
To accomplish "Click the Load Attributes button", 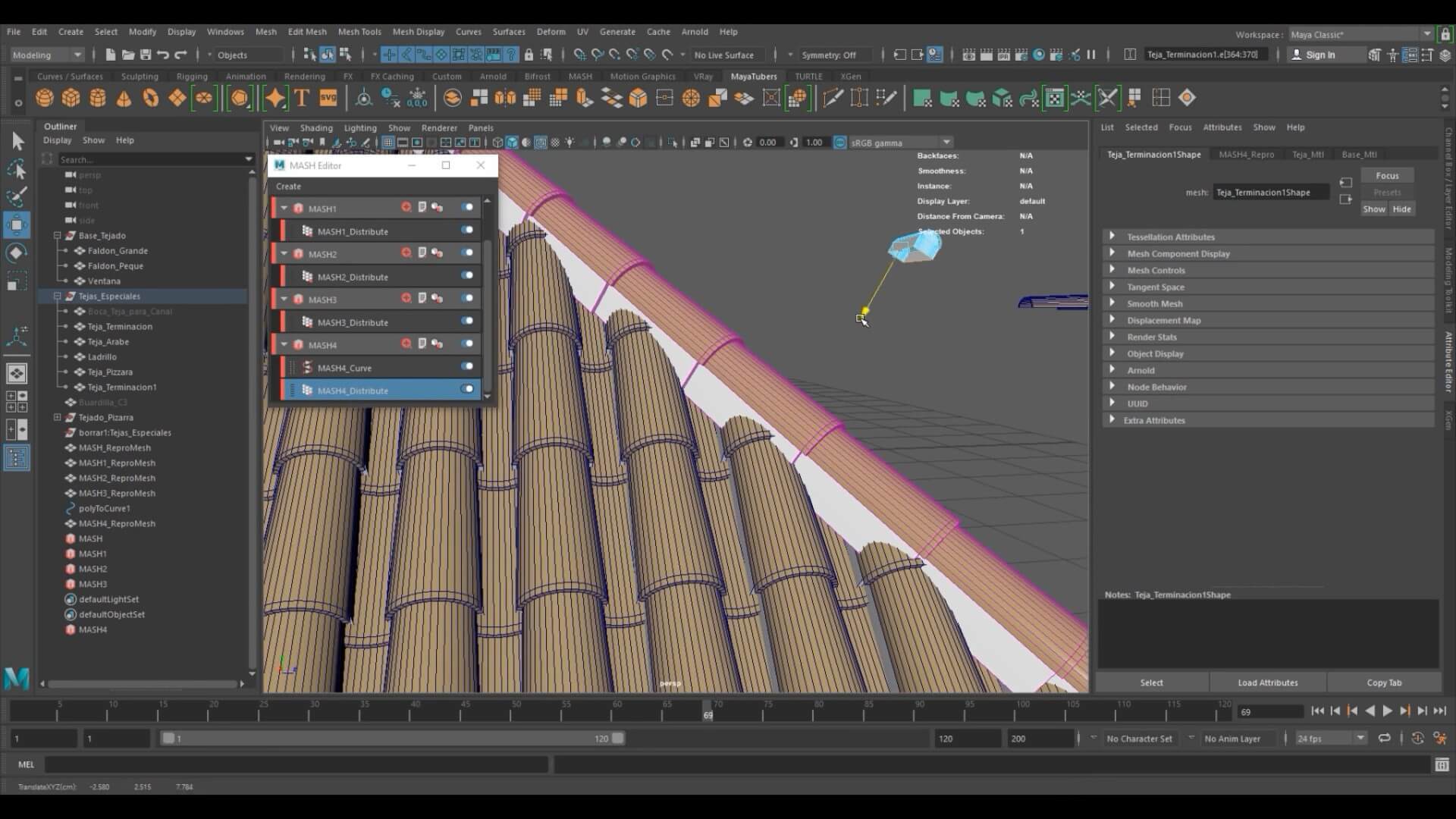I will coord(1267,682).
